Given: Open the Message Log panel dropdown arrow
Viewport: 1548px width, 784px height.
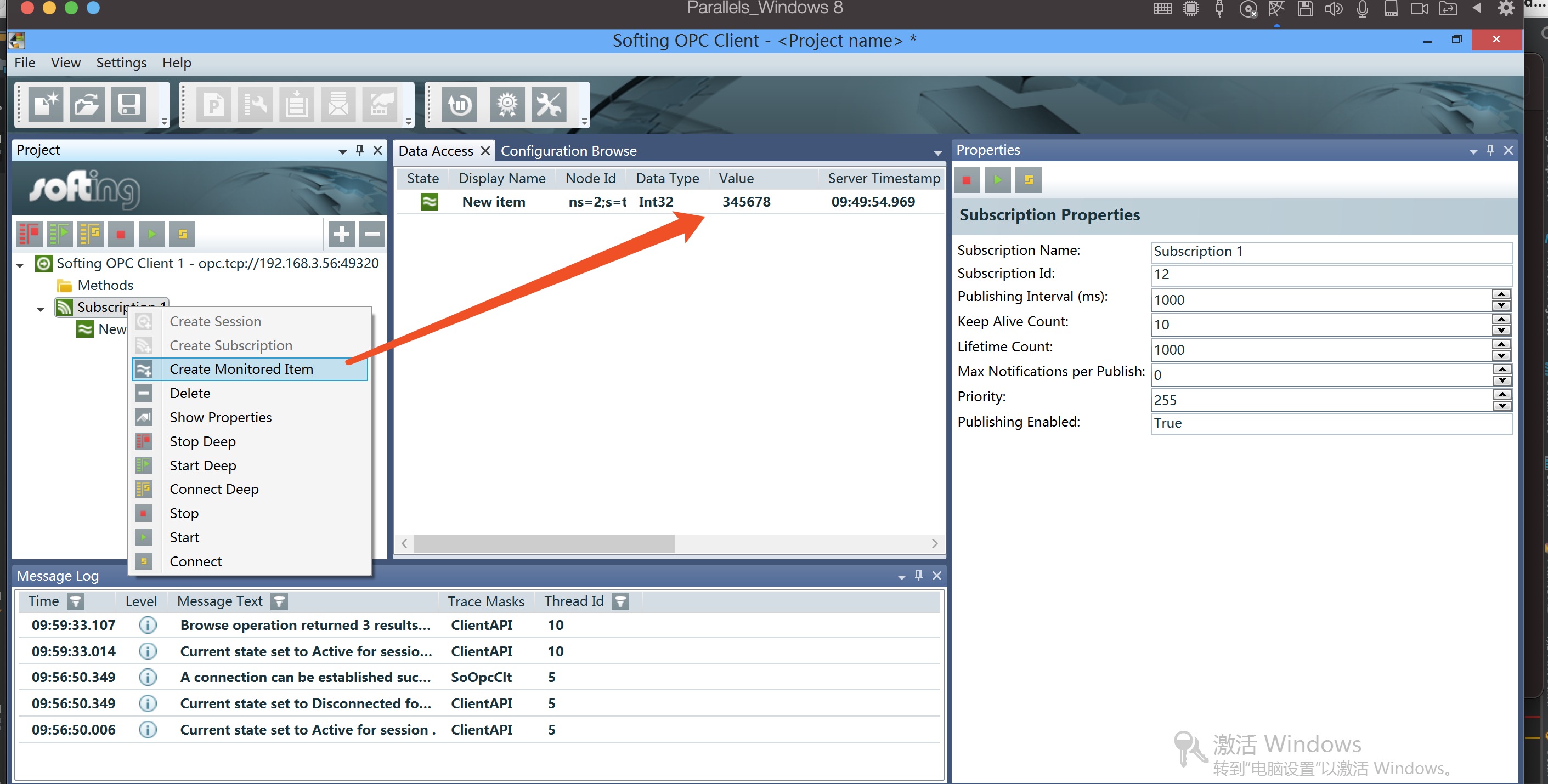Looking at the screenshot, I should pos(901,577).
